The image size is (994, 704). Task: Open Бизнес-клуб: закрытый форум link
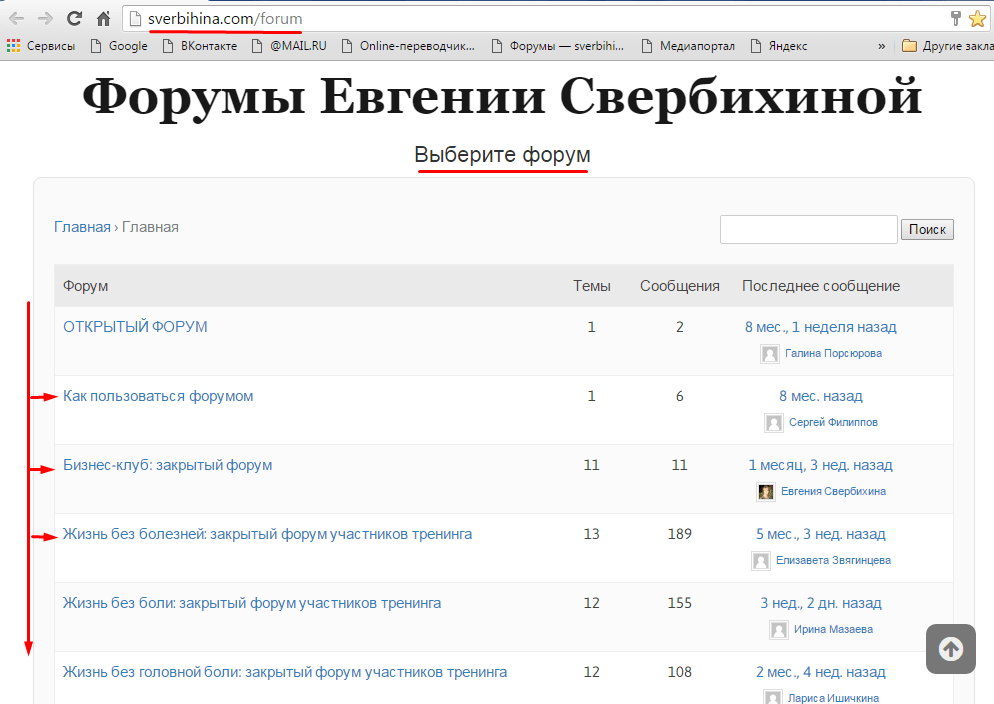[167, 464]
